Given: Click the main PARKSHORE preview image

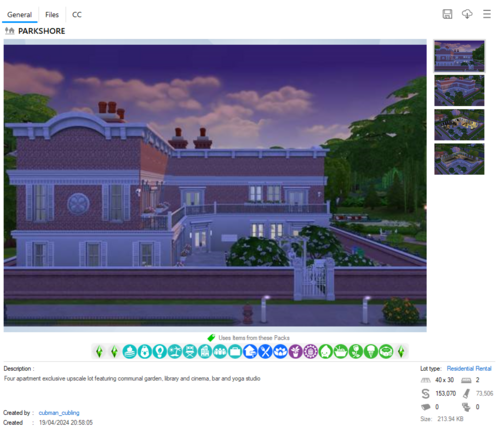Looking at the screenshot, I should click(x=215, y=185).
